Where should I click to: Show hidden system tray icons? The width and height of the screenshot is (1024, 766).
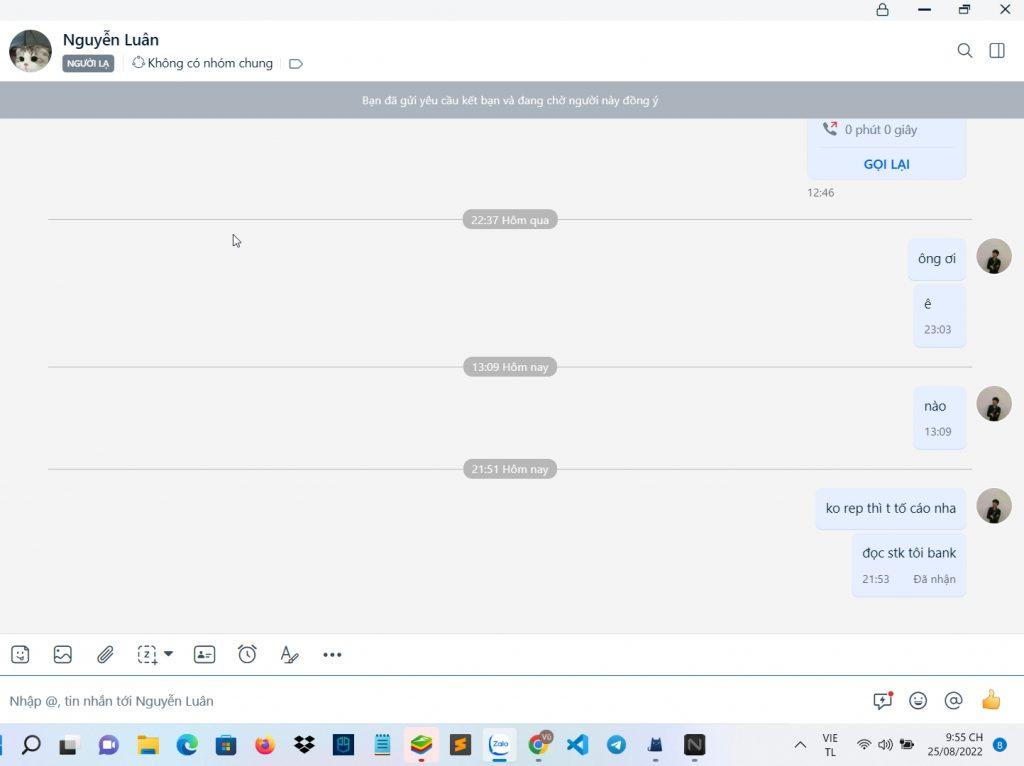tap(800, 745)
